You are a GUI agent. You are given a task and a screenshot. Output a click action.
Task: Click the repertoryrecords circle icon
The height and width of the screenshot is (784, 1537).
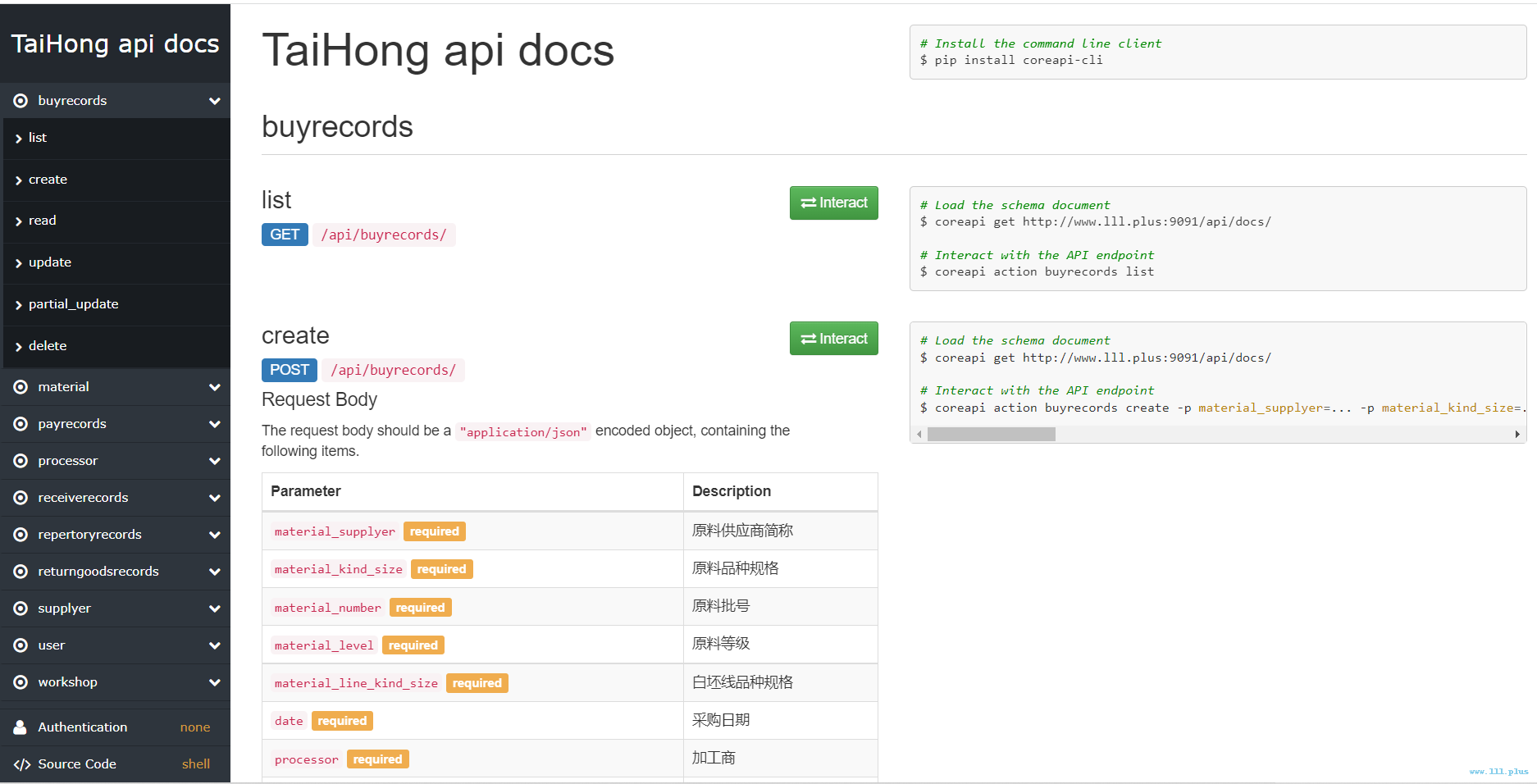click(x=21, y=535)
